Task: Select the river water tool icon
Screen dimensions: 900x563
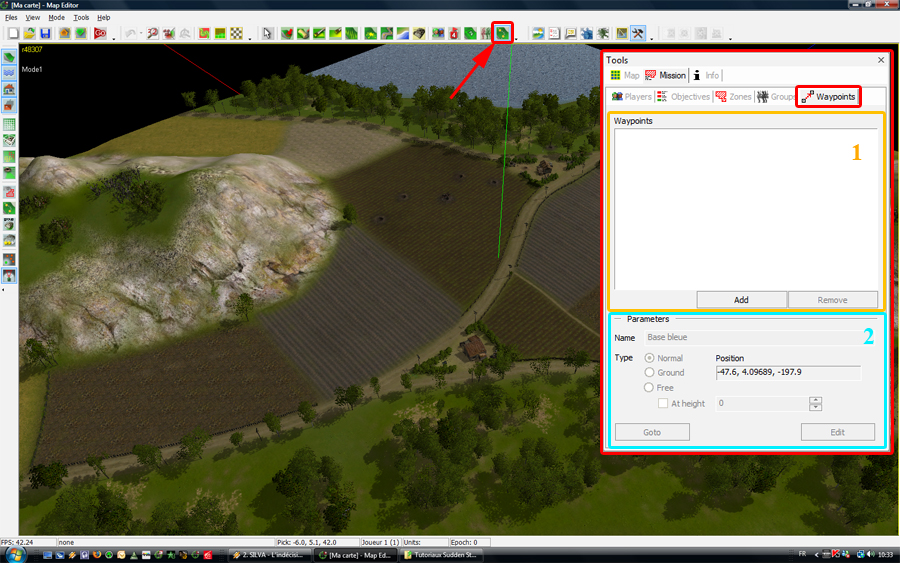Action: click(x=403, y=33)
